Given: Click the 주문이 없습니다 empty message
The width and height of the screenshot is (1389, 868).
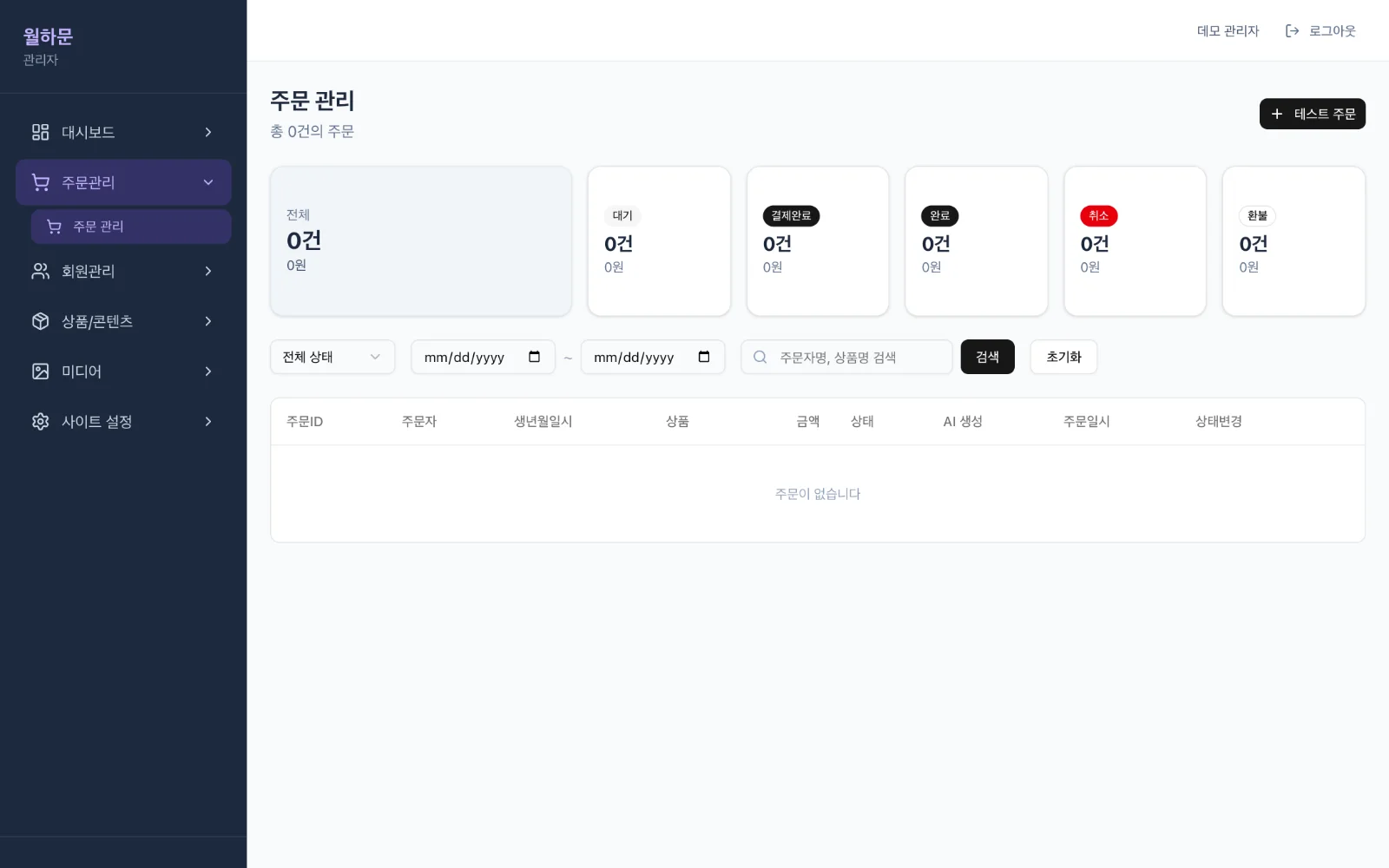Looking at the screenshot, I should [x=818, y=494].
